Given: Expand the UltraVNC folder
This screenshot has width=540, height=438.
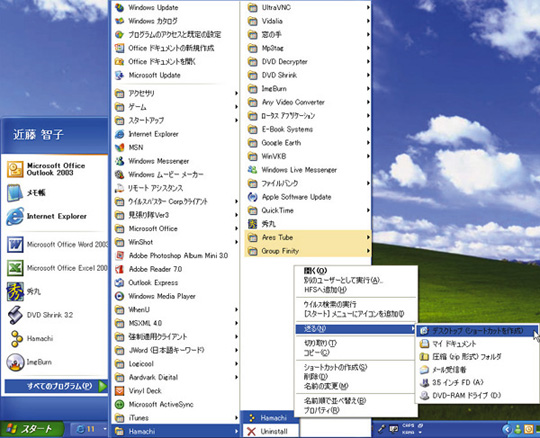Looking at the screenshot, I should click(308, 8).
